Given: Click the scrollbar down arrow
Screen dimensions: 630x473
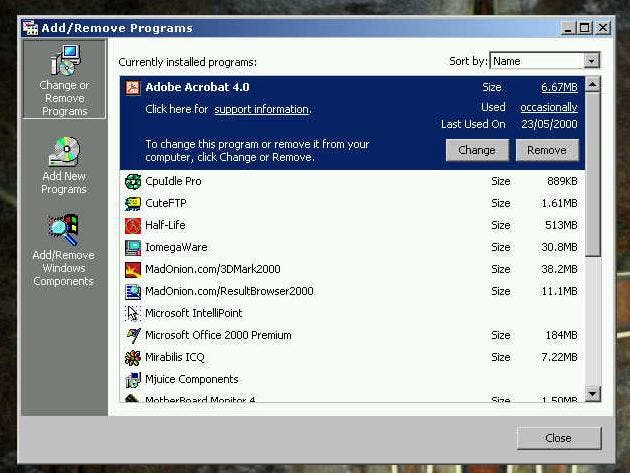Looking at the screenshot, I should pos(593,394).
